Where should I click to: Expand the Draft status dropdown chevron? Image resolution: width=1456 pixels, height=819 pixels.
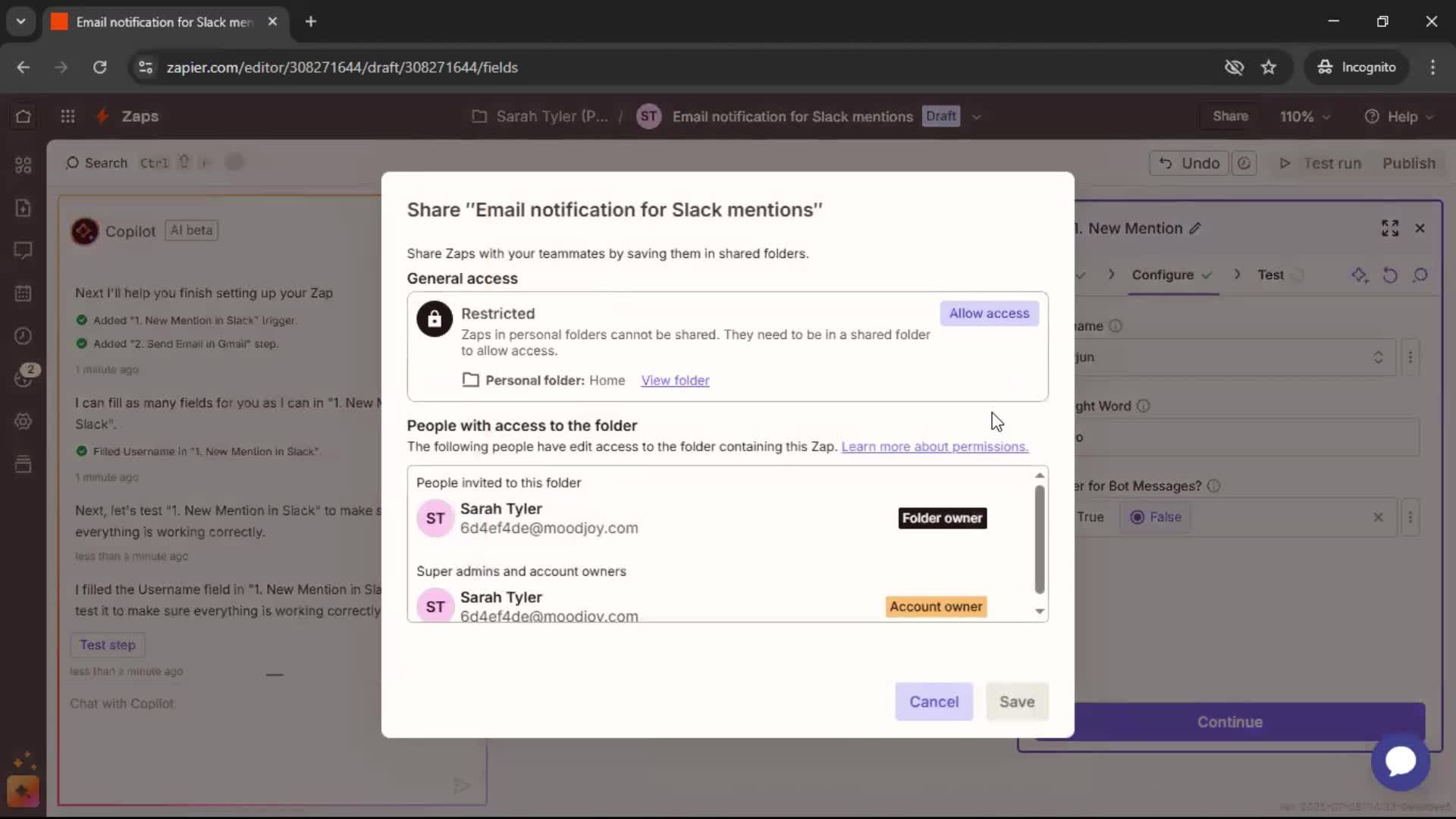[977, 117]
